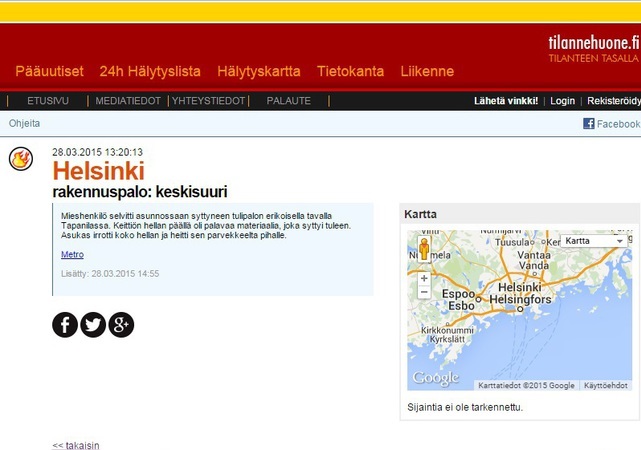Share the article on Google Plus
Viewport: 641px width, 450px height.
(121, 325)
